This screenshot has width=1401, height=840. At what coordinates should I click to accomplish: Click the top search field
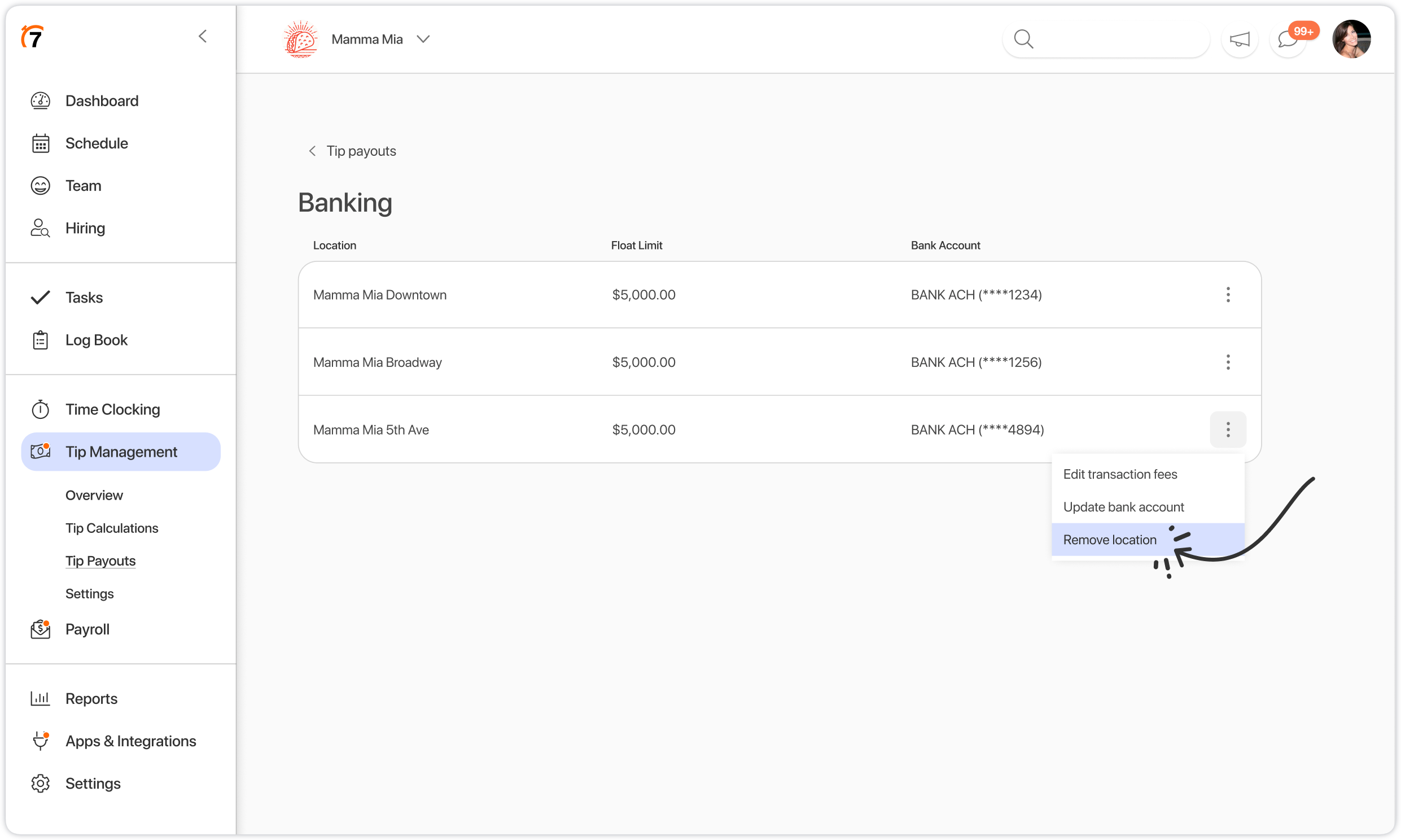click(x=1115, y=39)
